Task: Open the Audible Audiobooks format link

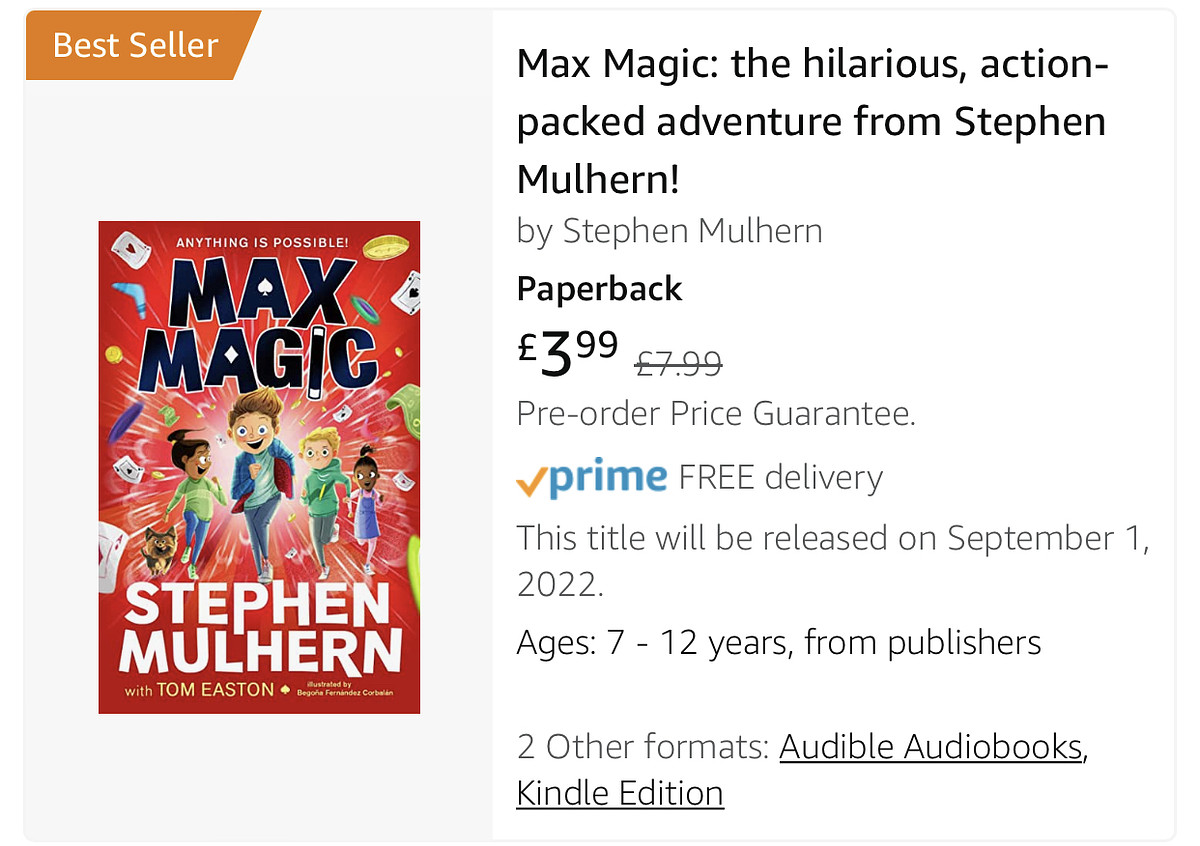Action: click(x=932, y=747)
